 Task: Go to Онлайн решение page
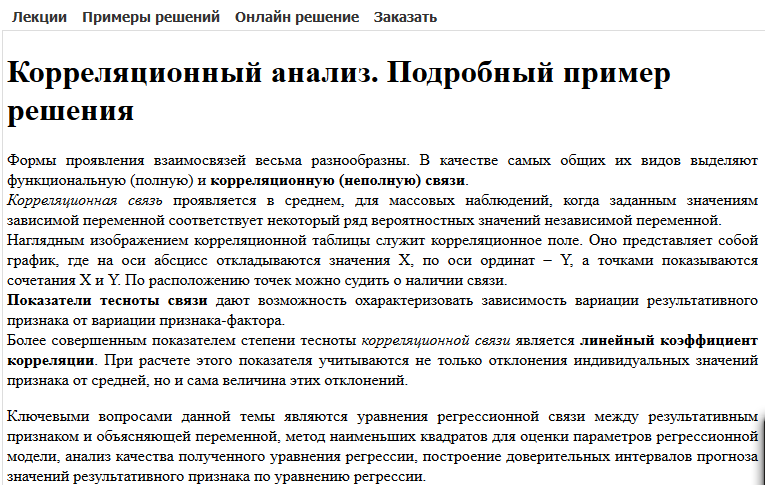[x=297, y=17]
